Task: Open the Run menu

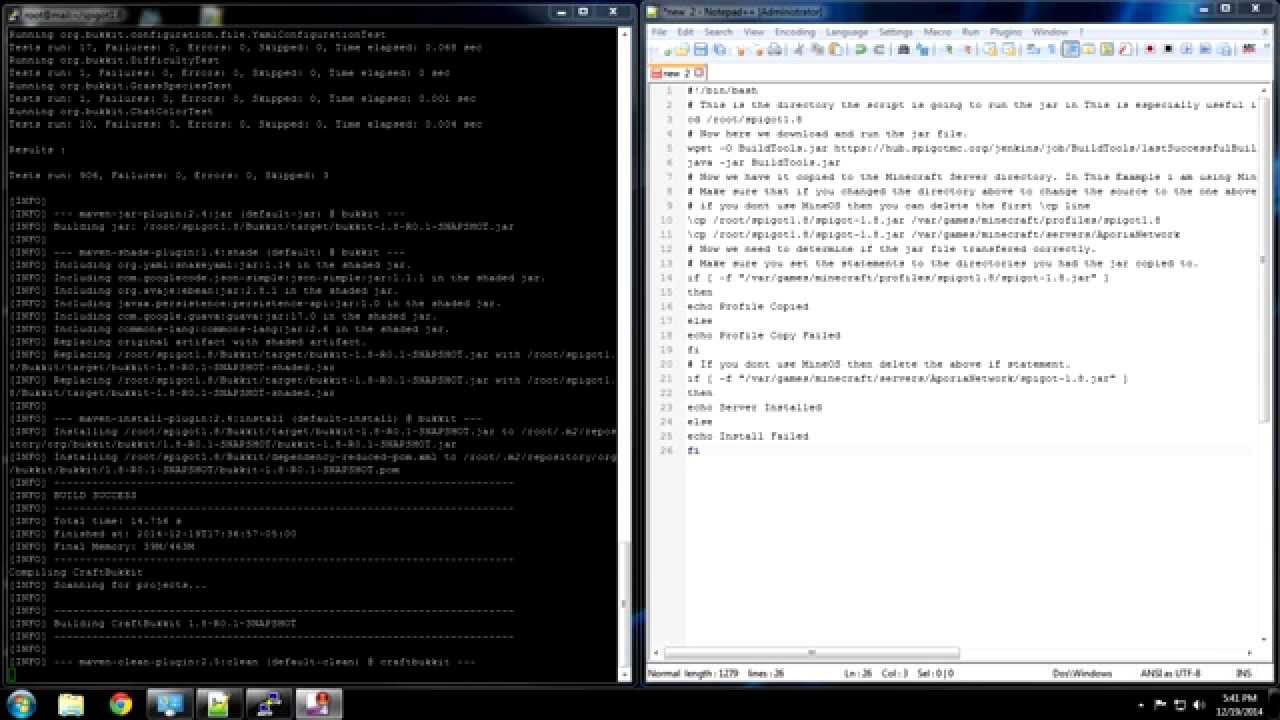Action: (971, 32)
